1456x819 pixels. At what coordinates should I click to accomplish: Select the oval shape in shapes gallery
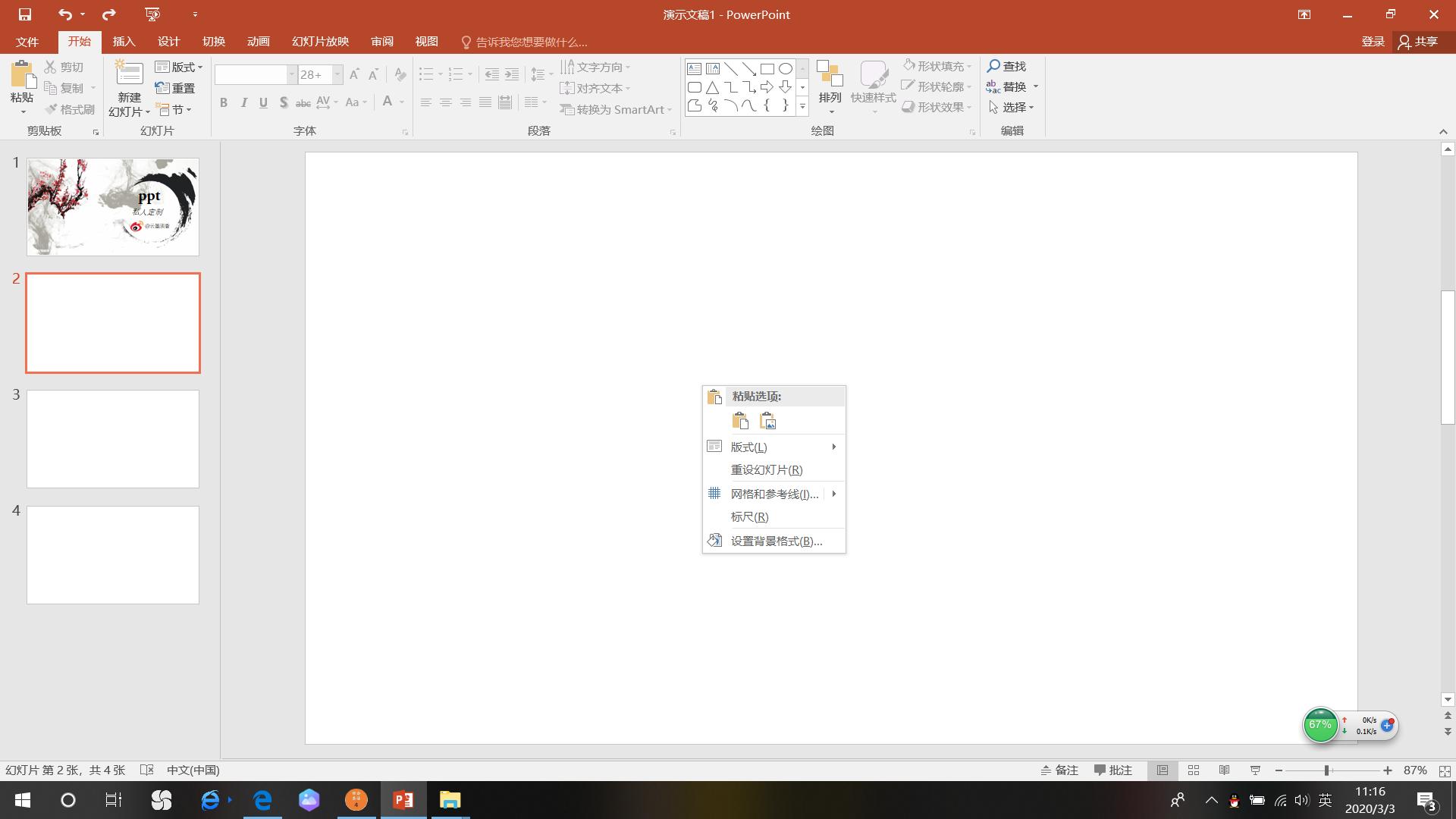click(786, 69)
